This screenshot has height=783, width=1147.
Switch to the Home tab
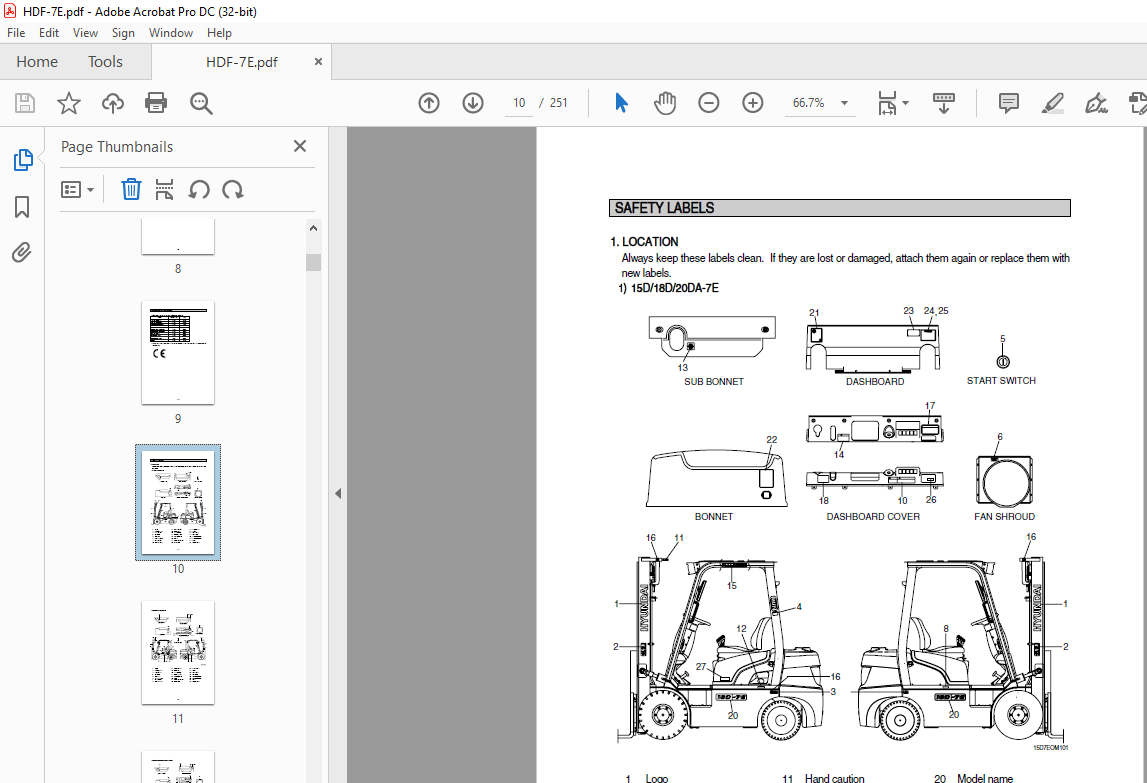click(37, 62)
